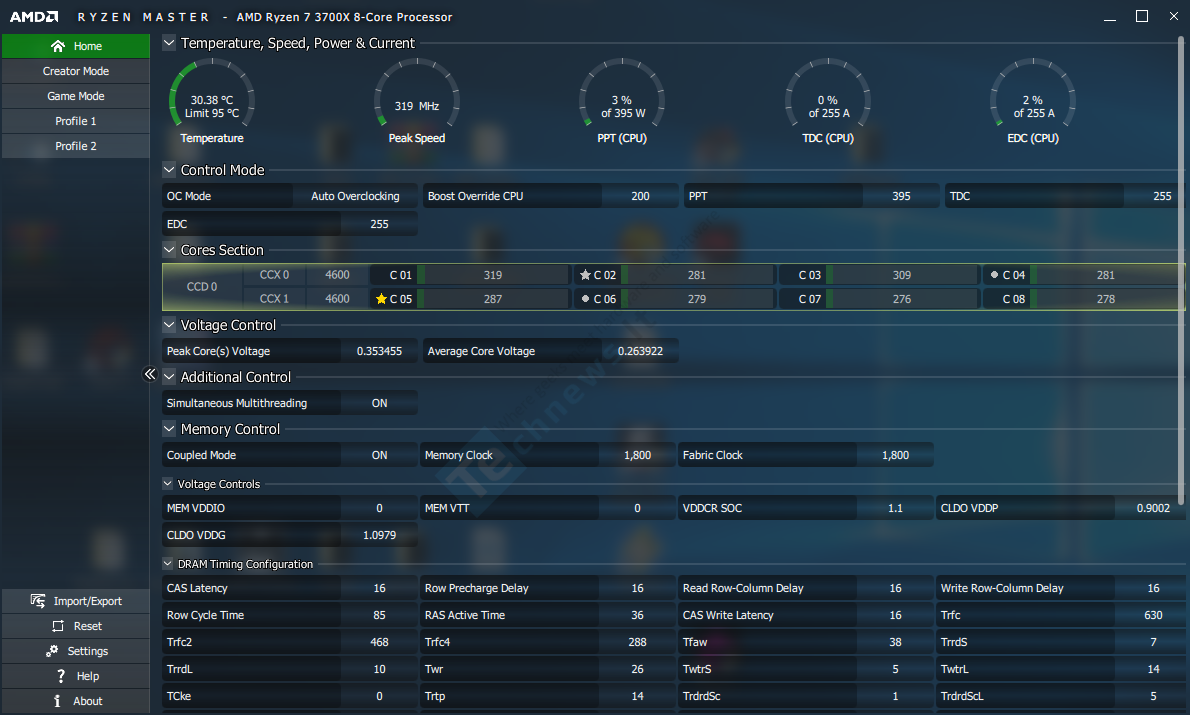Collapse the Control Mode section

[x=169, y=170]
